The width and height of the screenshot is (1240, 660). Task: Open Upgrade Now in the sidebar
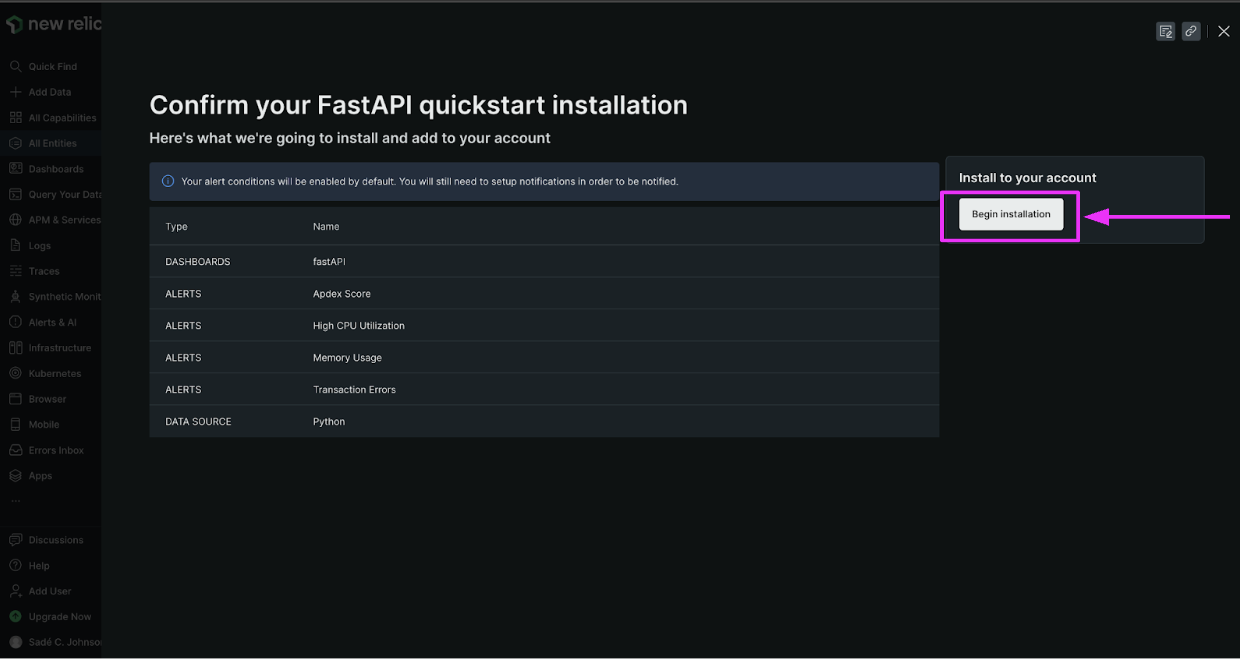coord(55,616)
